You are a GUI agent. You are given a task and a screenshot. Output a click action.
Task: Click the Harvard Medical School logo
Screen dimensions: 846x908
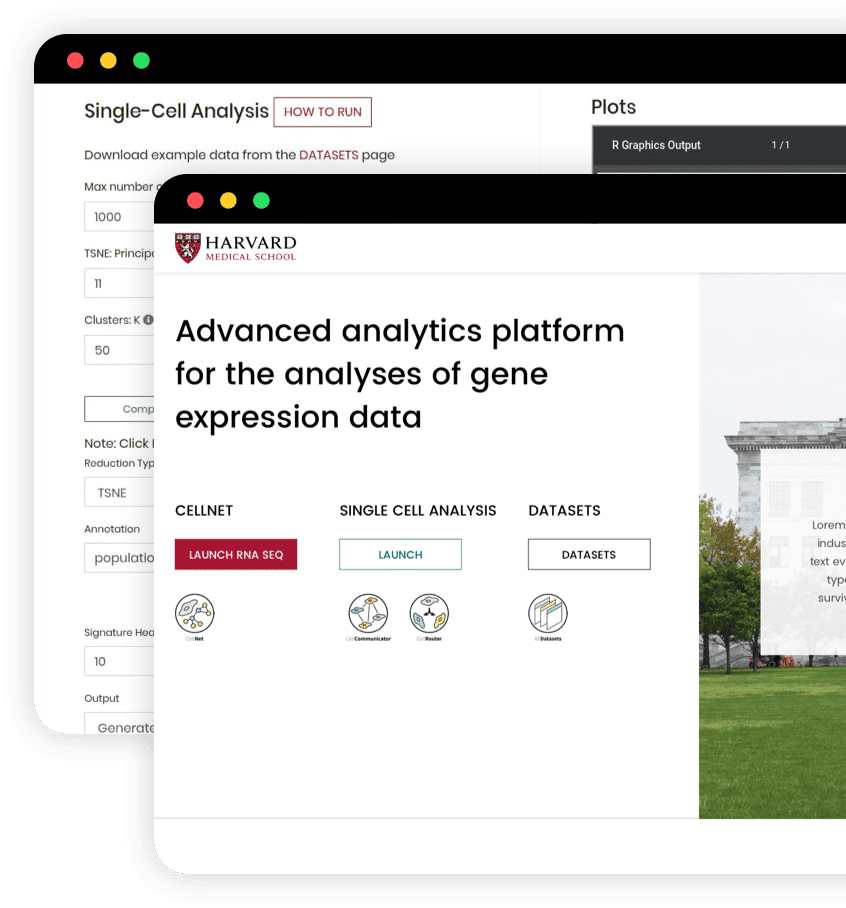[236, 248]
